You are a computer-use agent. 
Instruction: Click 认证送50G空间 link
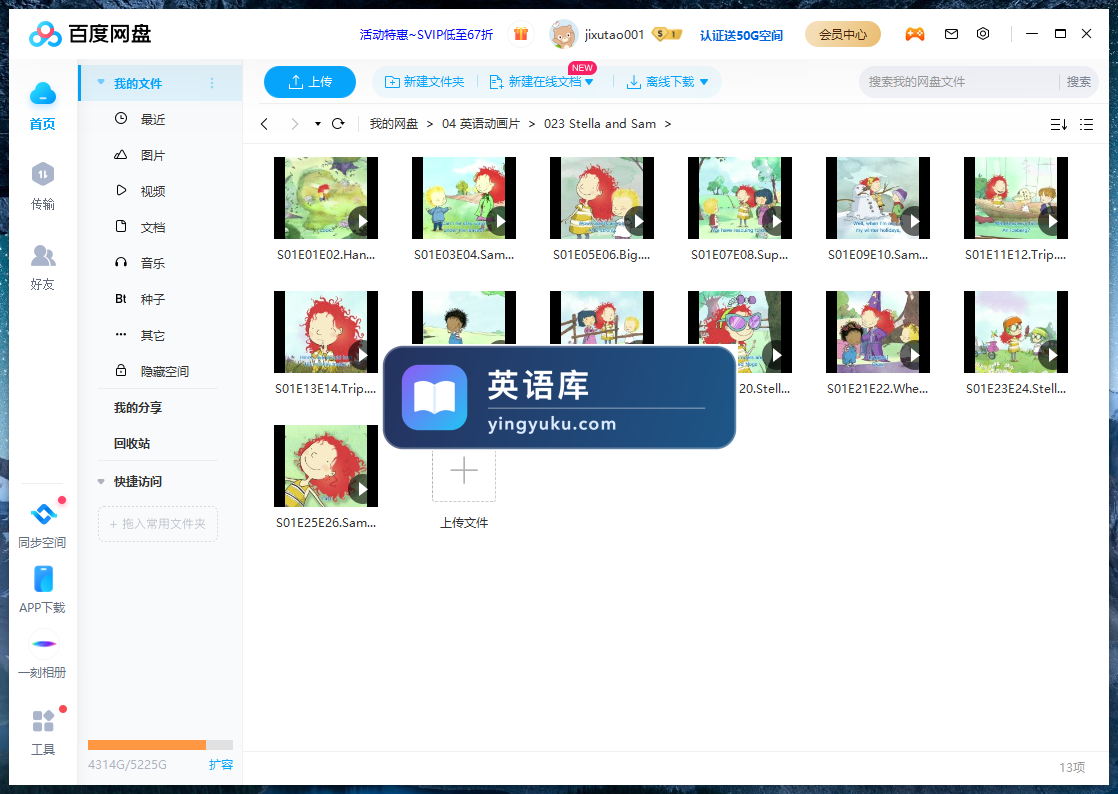coord(742,35)
